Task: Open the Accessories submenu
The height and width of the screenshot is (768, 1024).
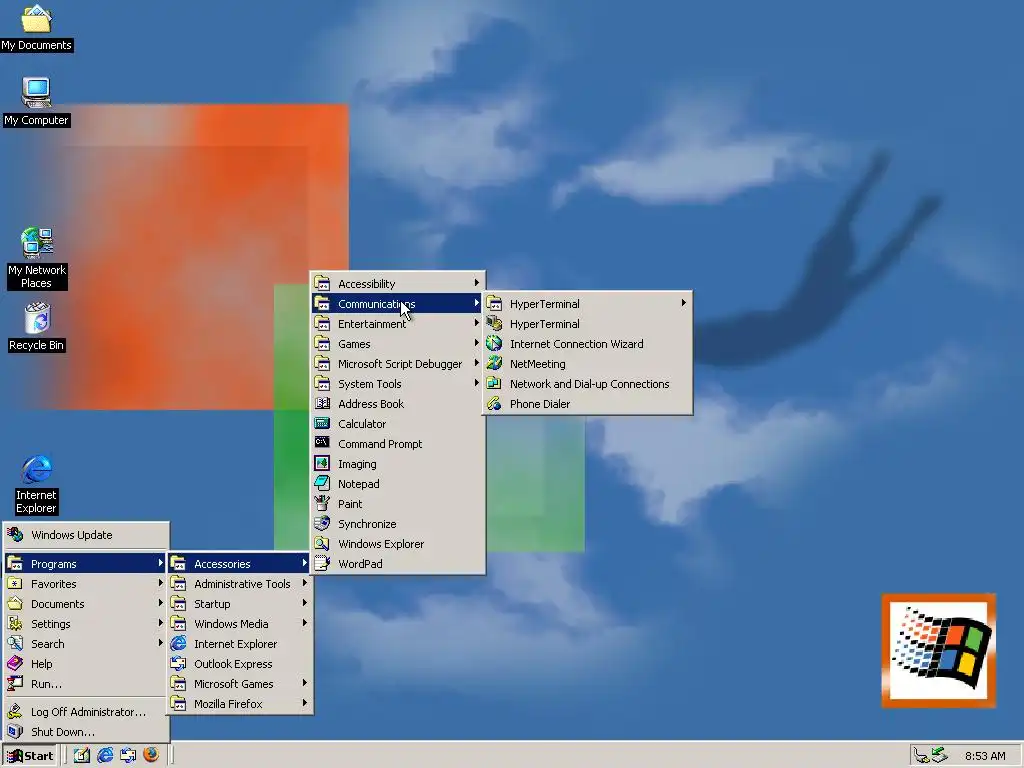Action: pyautogui.click(x=240, y=564)
